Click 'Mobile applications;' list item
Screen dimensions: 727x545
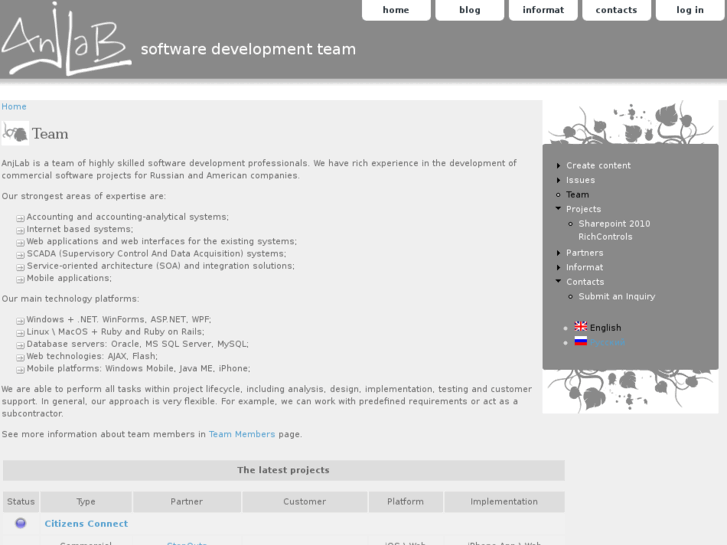tap(69, 278)
